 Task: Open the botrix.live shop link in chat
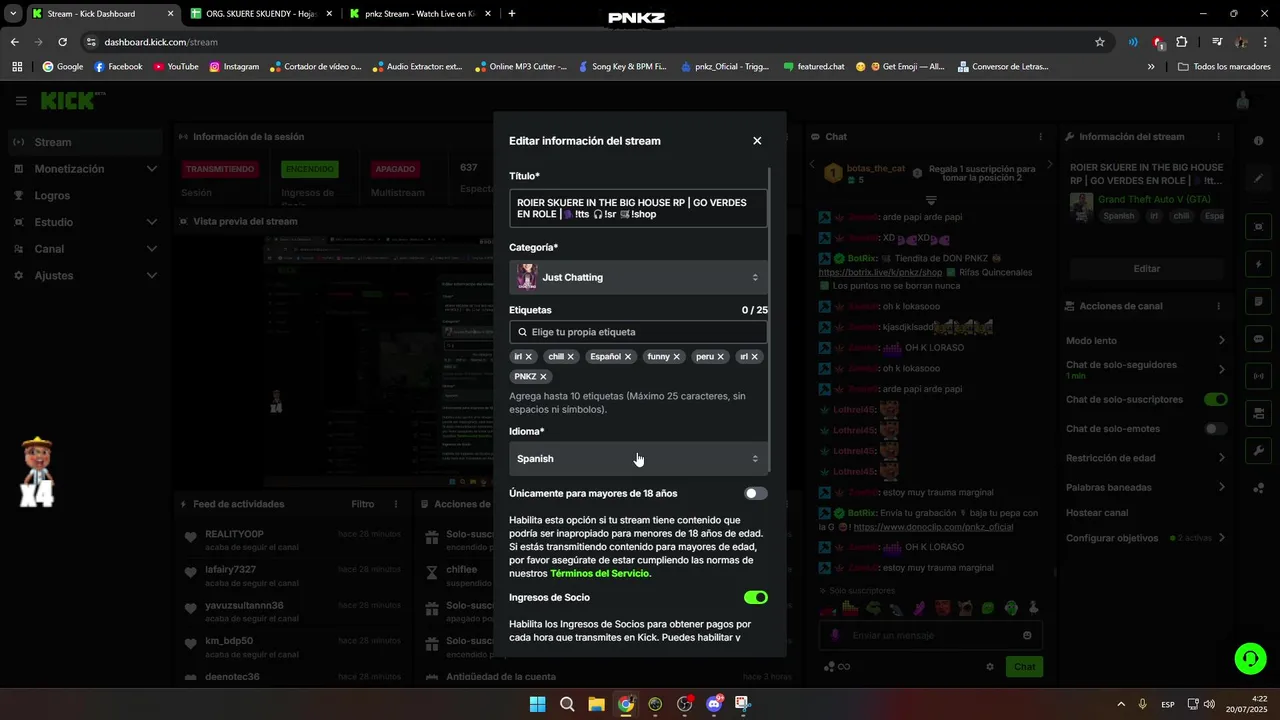880,272
